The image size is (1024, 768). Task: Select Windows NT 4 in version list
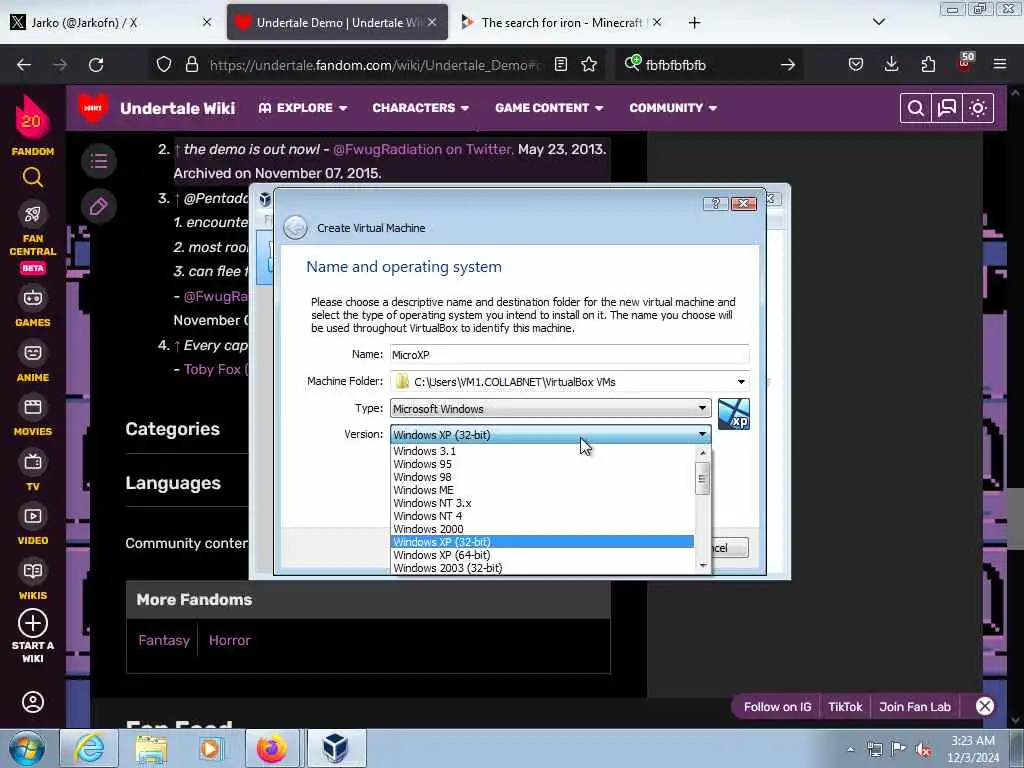(x=542, y=516)
